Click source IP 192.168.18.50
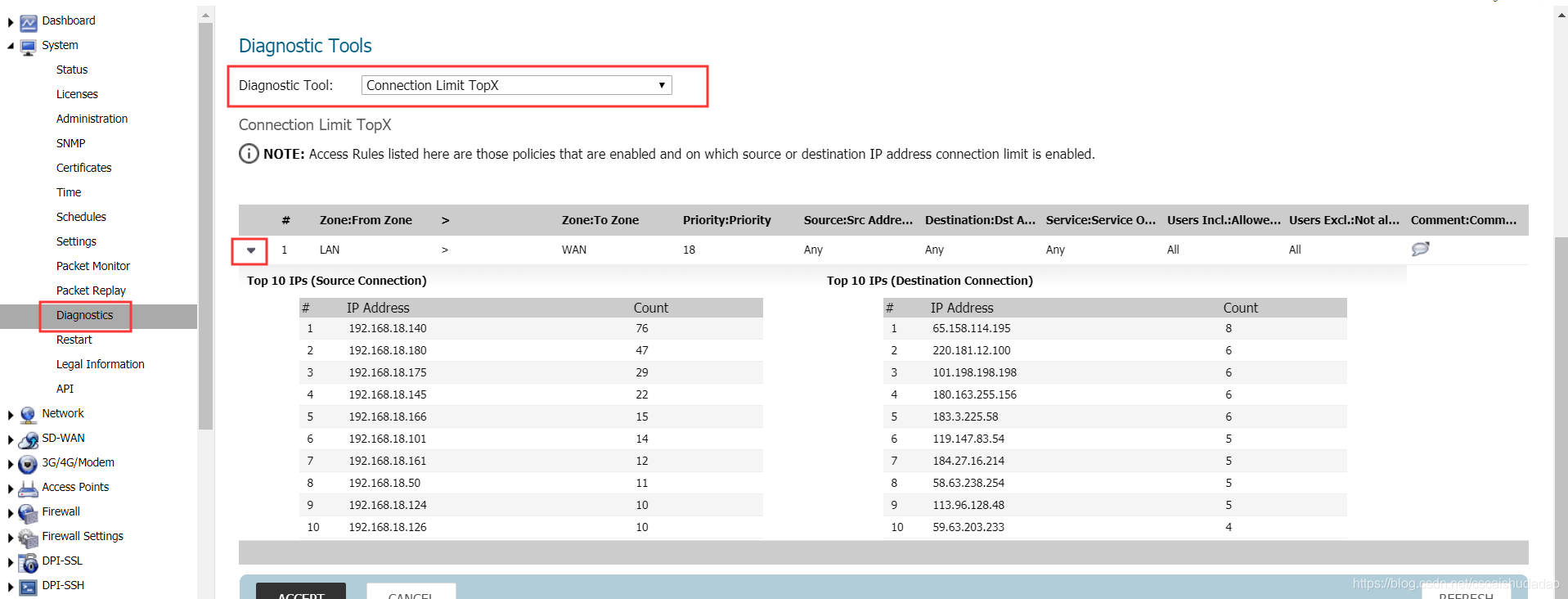 [384, 483]
